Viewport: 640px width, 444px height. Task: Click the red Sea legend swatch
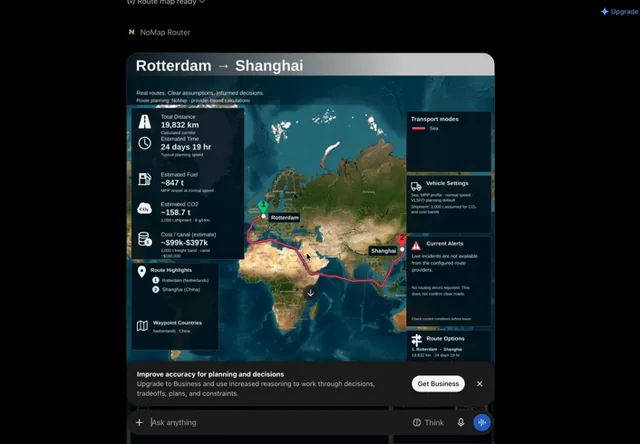pos(418,129)
